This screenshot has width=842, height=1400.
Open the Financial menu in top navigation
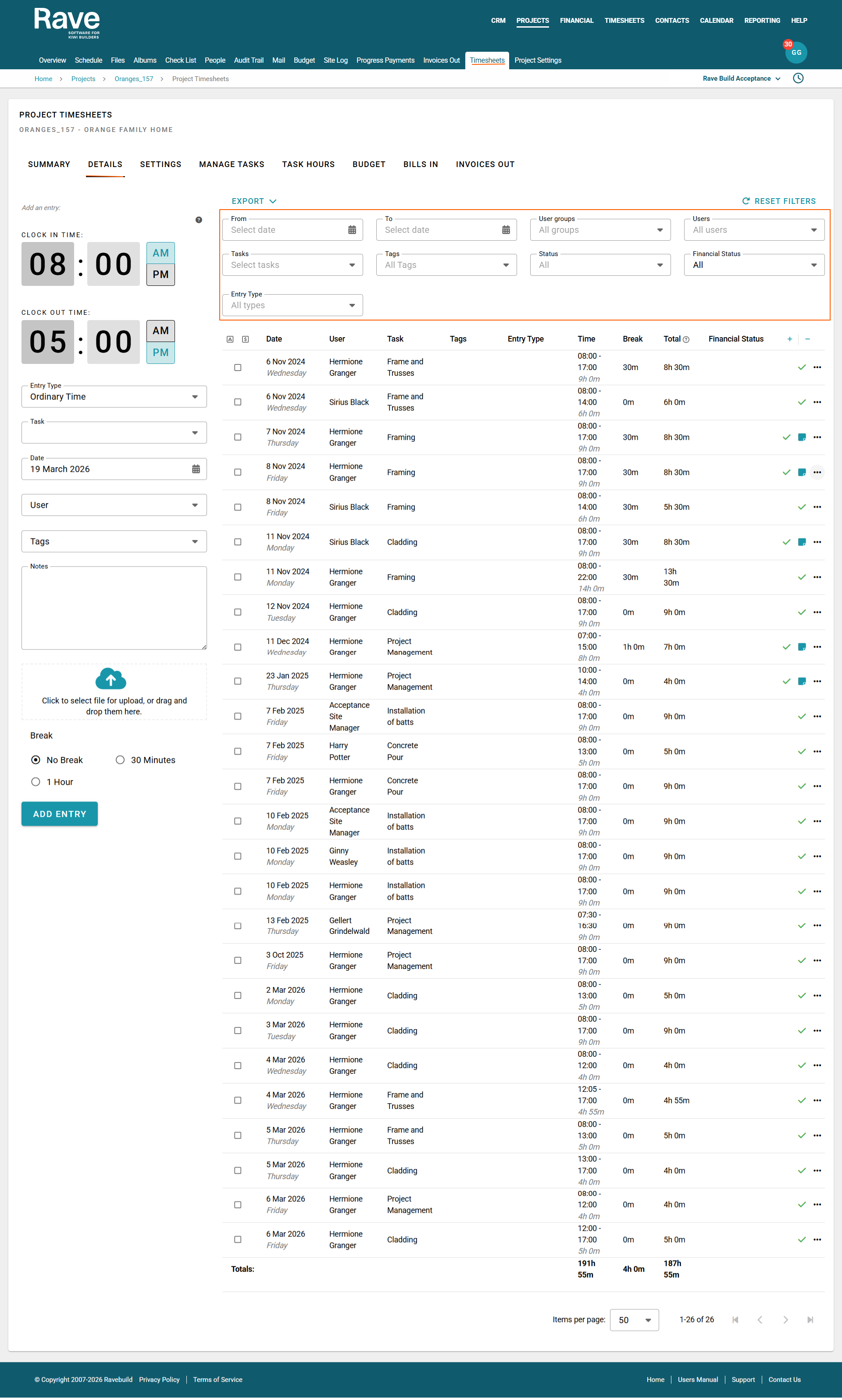577,21
